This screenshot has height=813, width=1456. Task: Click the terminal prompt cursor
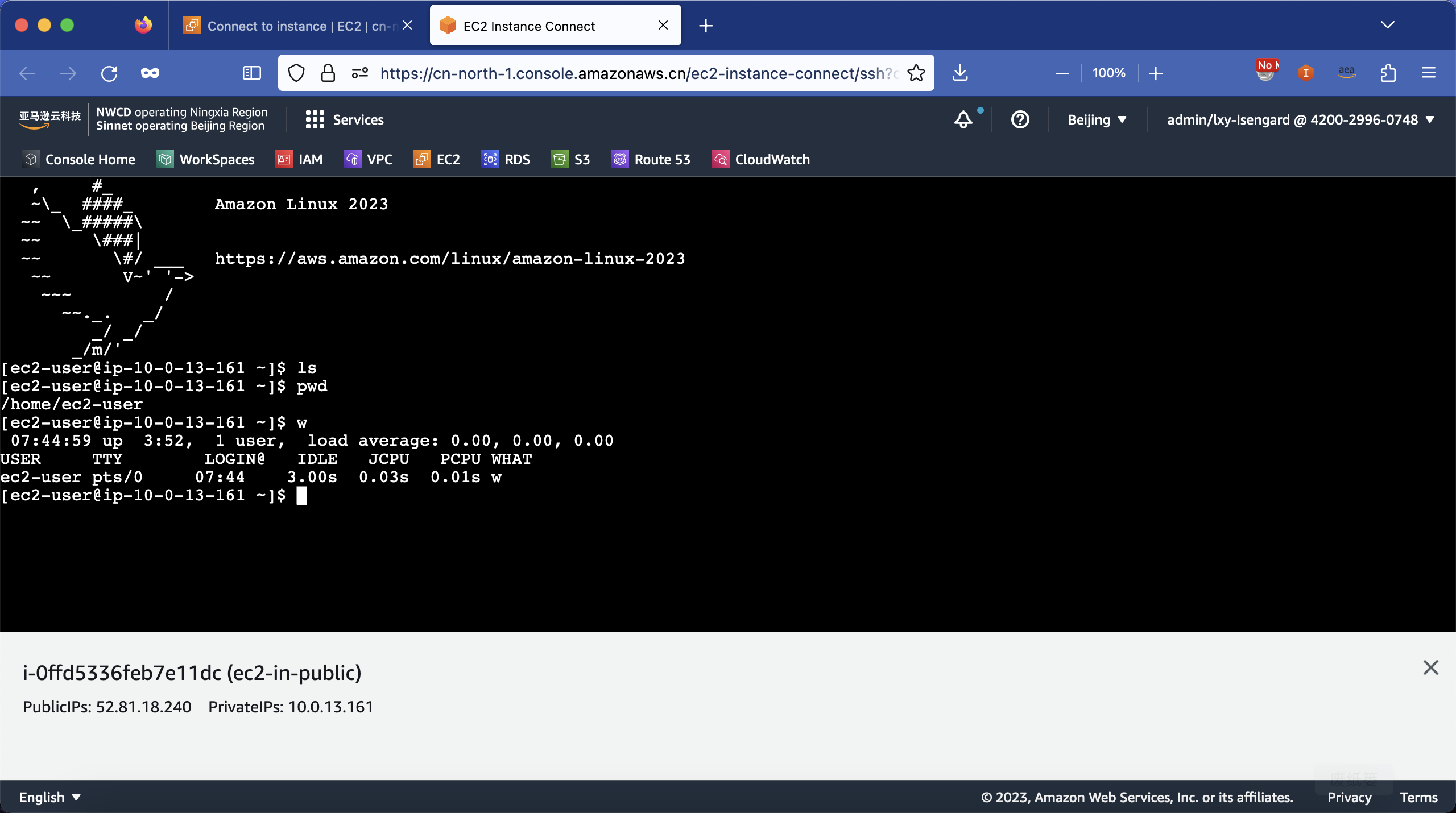coord(301,496)
